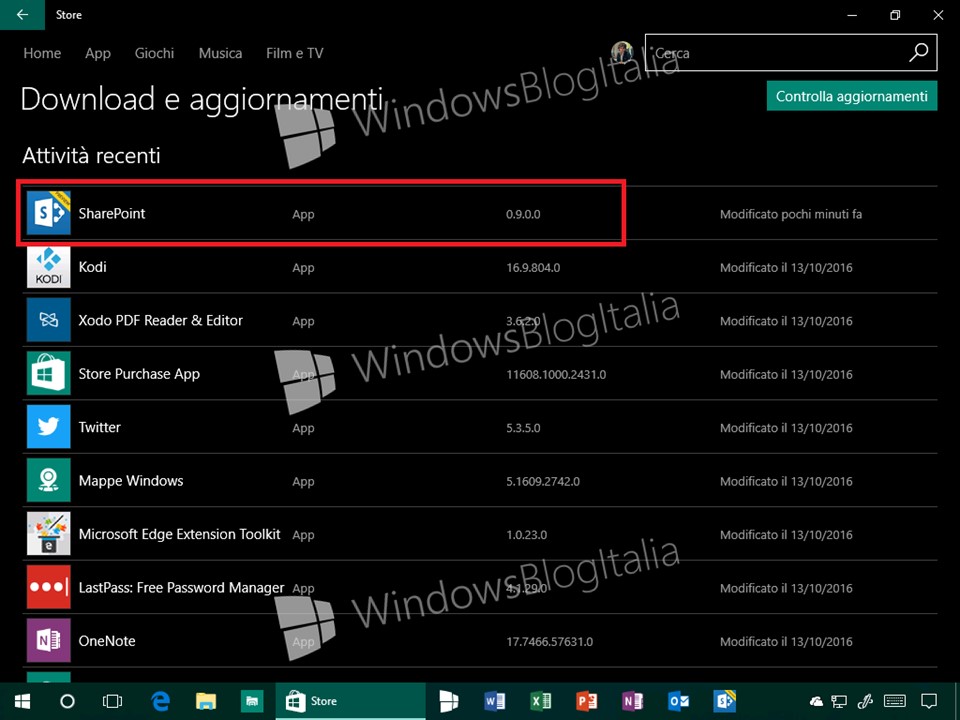Open the SharePoint app icon in the list
960x720 pixels.
[x=48, y=213]
